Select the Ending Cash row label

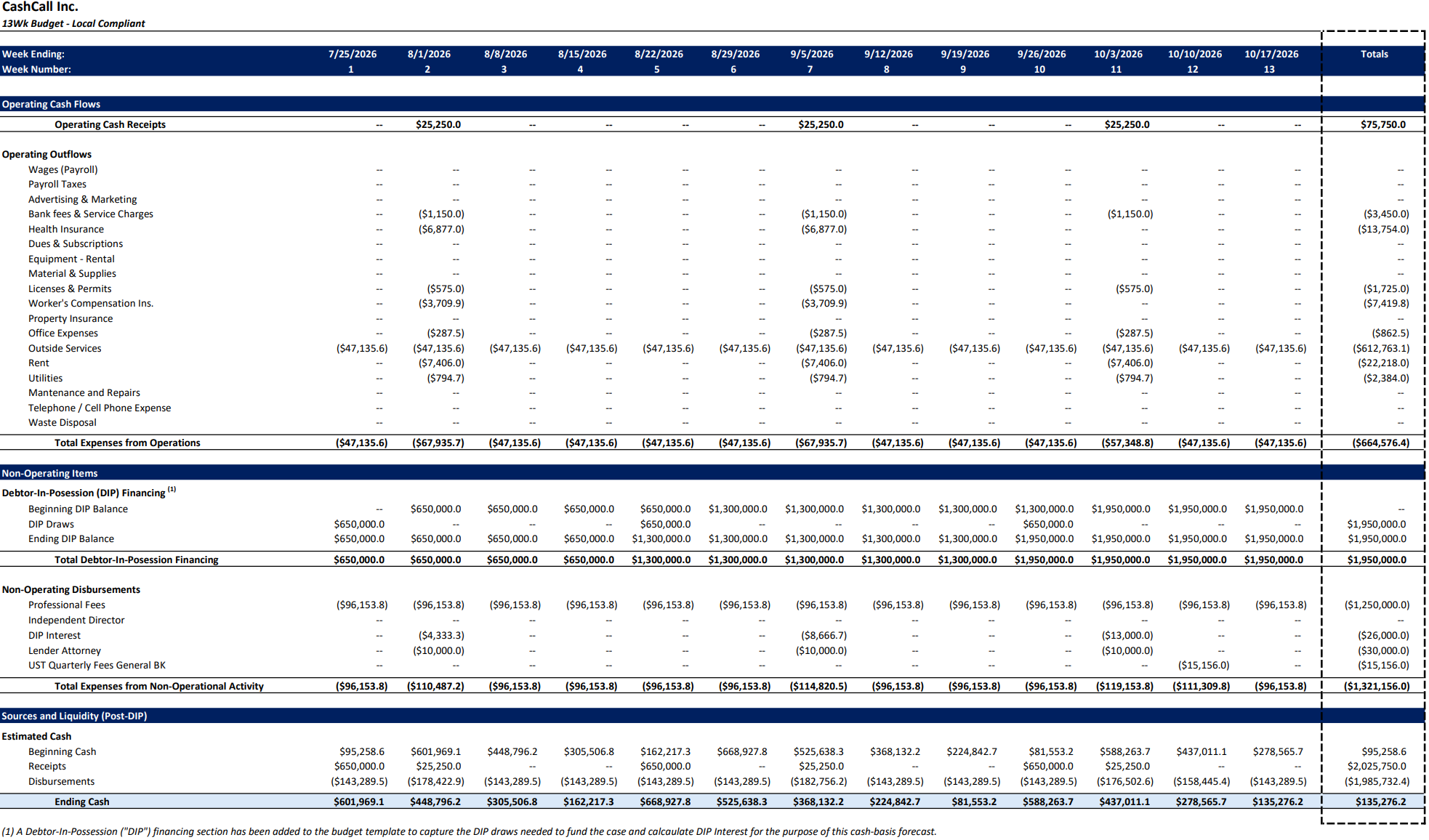82,801
